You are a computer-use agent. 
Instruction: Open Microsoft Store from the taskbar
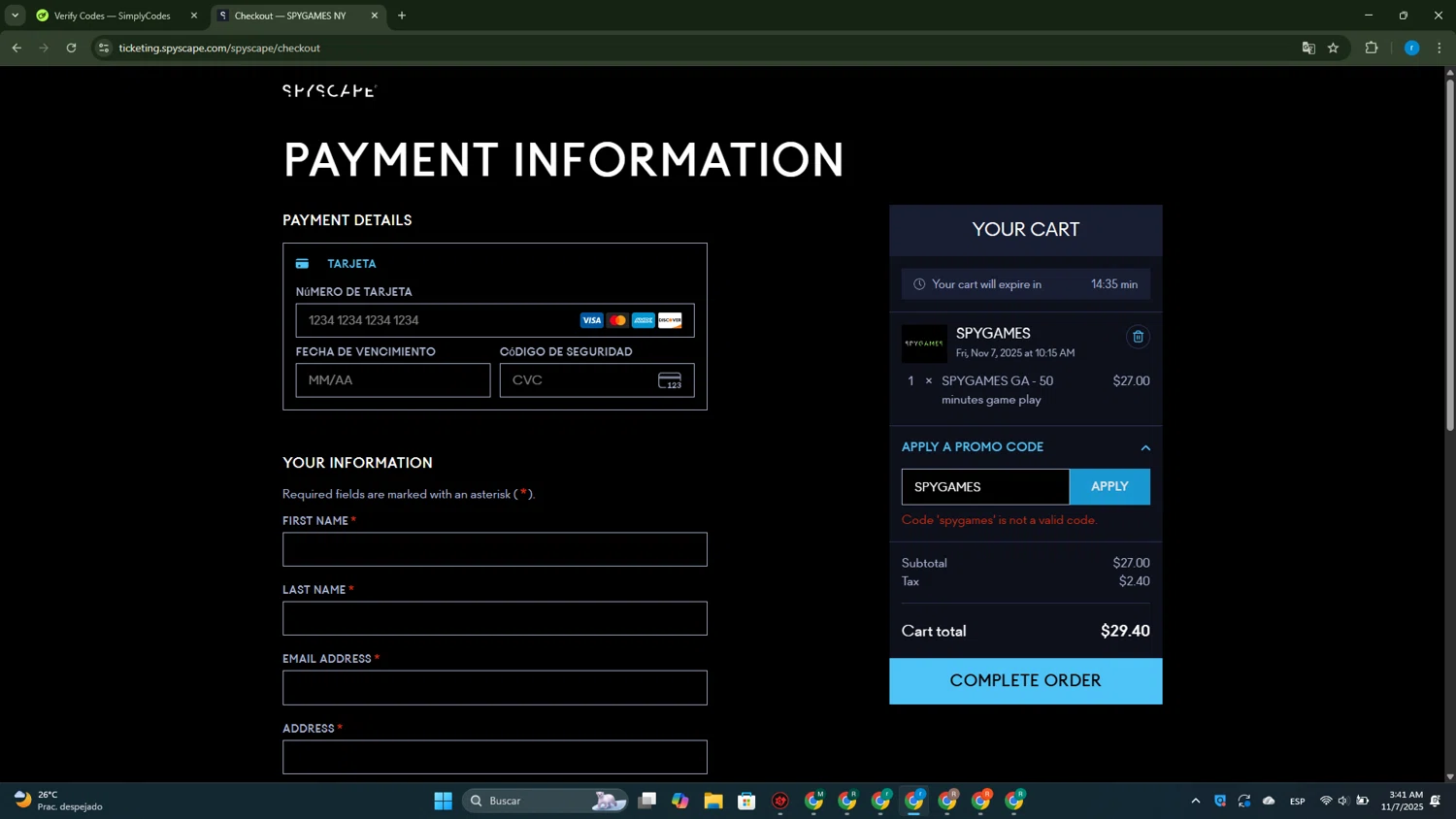point(746,801)
